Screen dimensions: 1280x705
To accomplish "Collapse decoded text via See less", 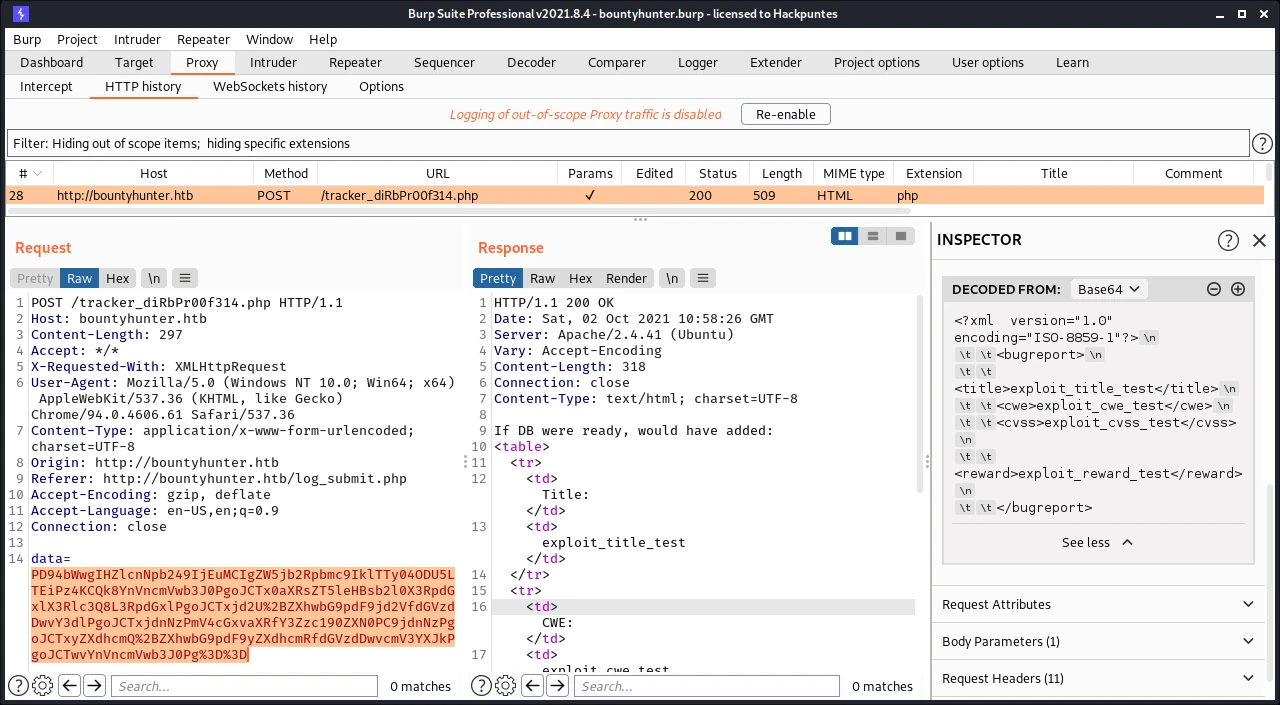I will [x=1097, y=542].
